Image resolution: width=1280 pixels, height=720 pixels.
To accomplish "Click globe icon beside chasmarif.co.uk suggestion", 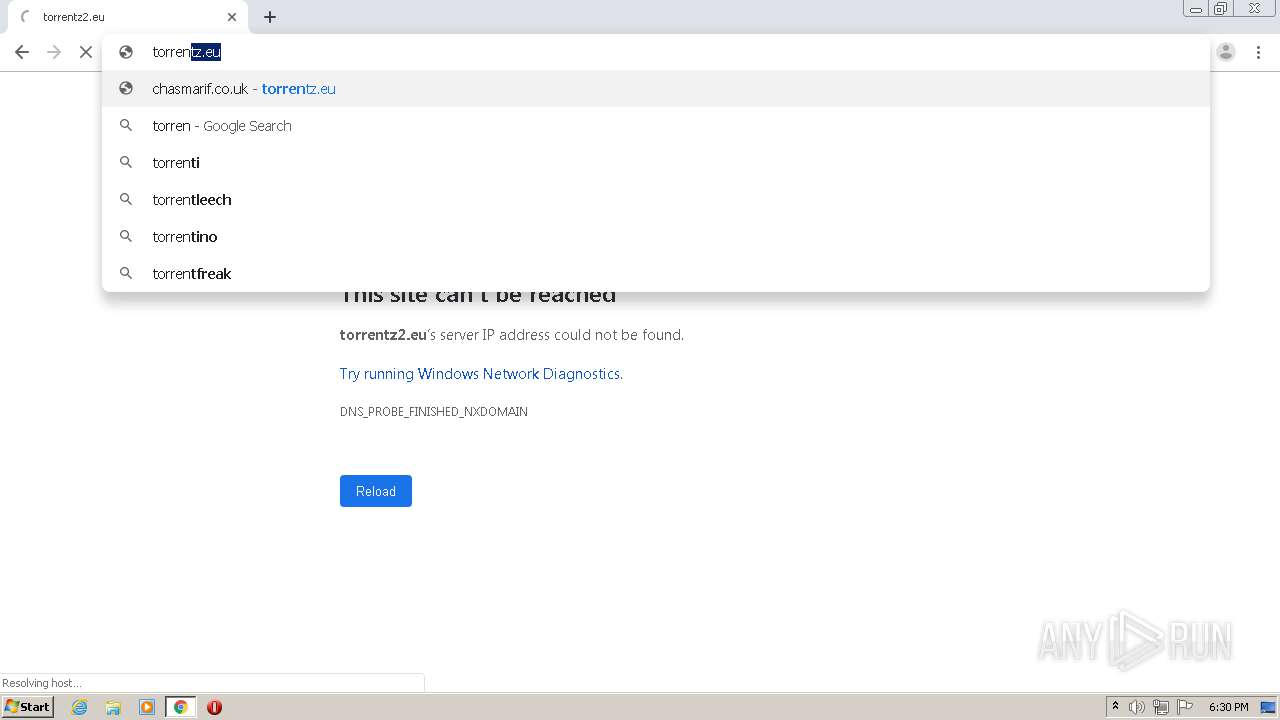I will (126, 88).
